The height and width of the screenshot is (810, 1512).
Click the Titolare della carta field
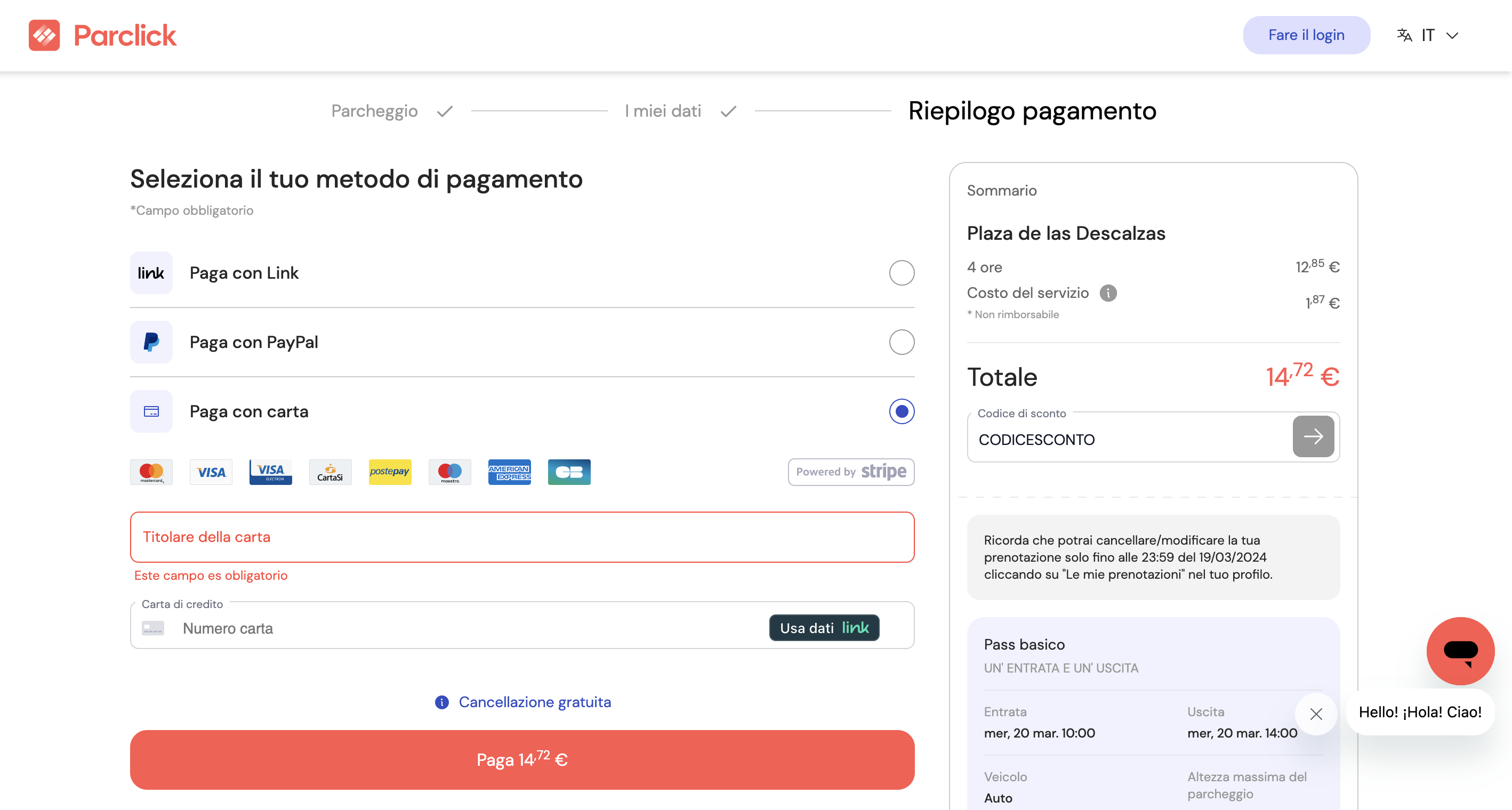pyautogui.click(x=521, y=537)
